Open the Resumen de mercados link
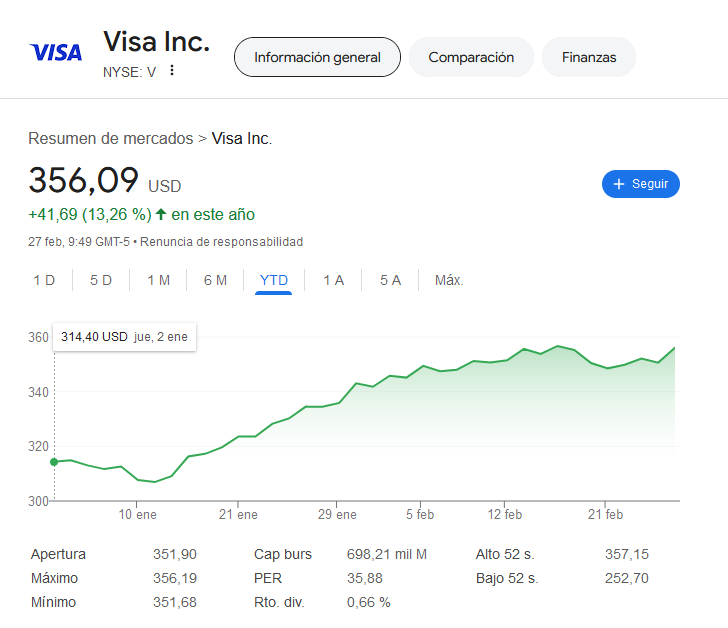This screenshot has height=628, width=728. (110, 138)
